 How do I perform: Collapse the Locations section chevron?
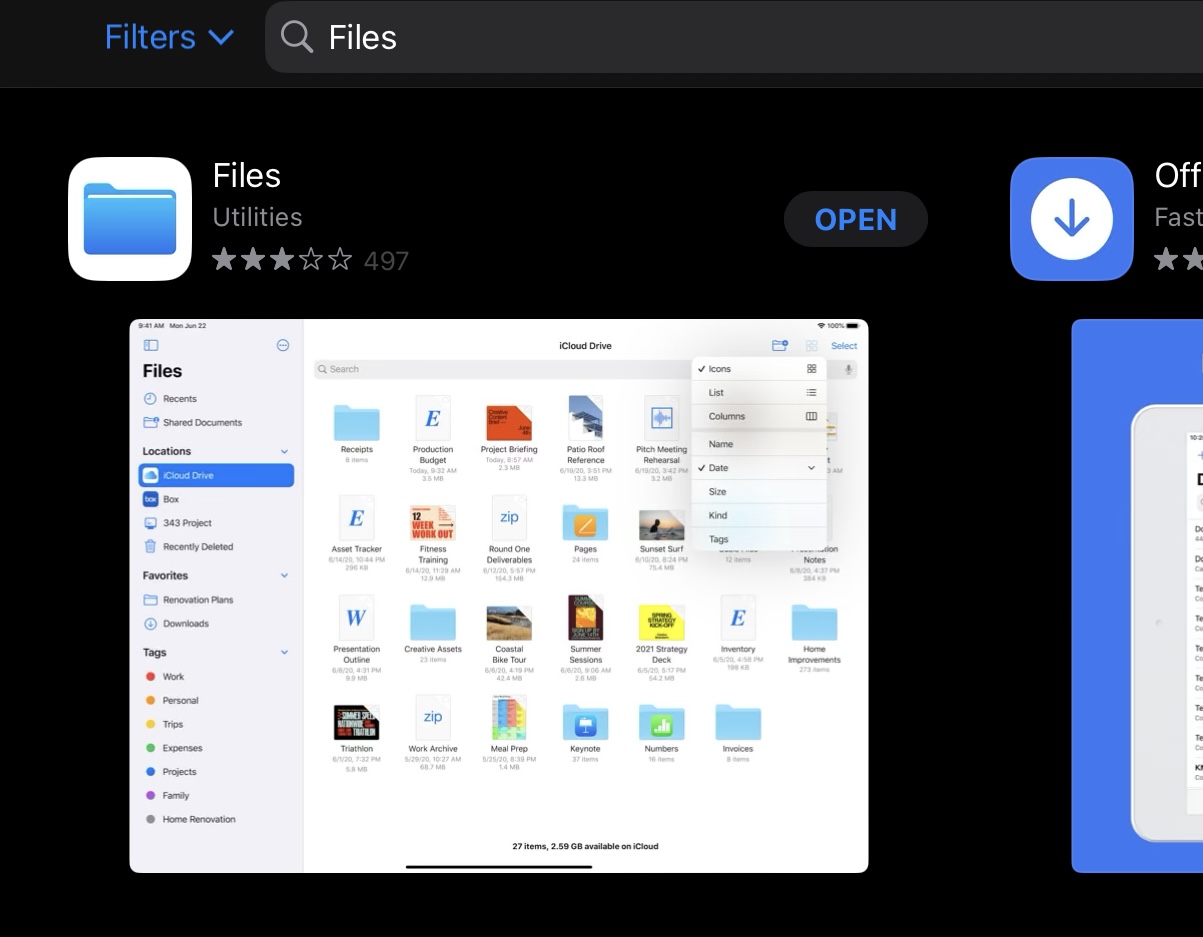(x=284, y=452)
